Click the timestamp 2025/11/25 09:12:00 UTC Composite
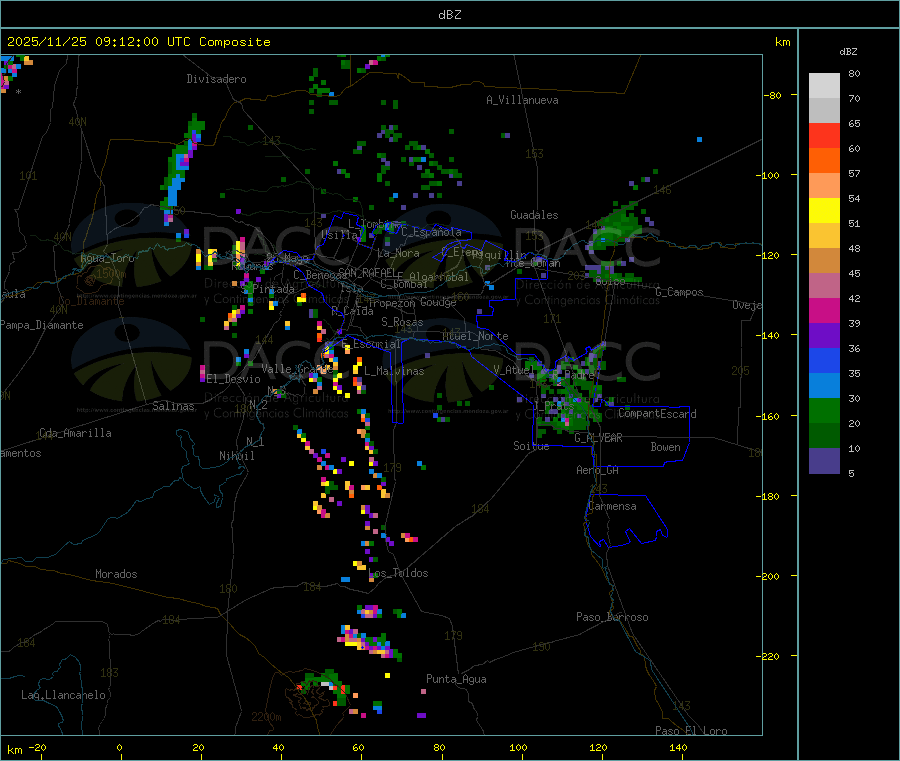Screen dimensions: 900x761 pyautogui.click(x=138, y=42)
